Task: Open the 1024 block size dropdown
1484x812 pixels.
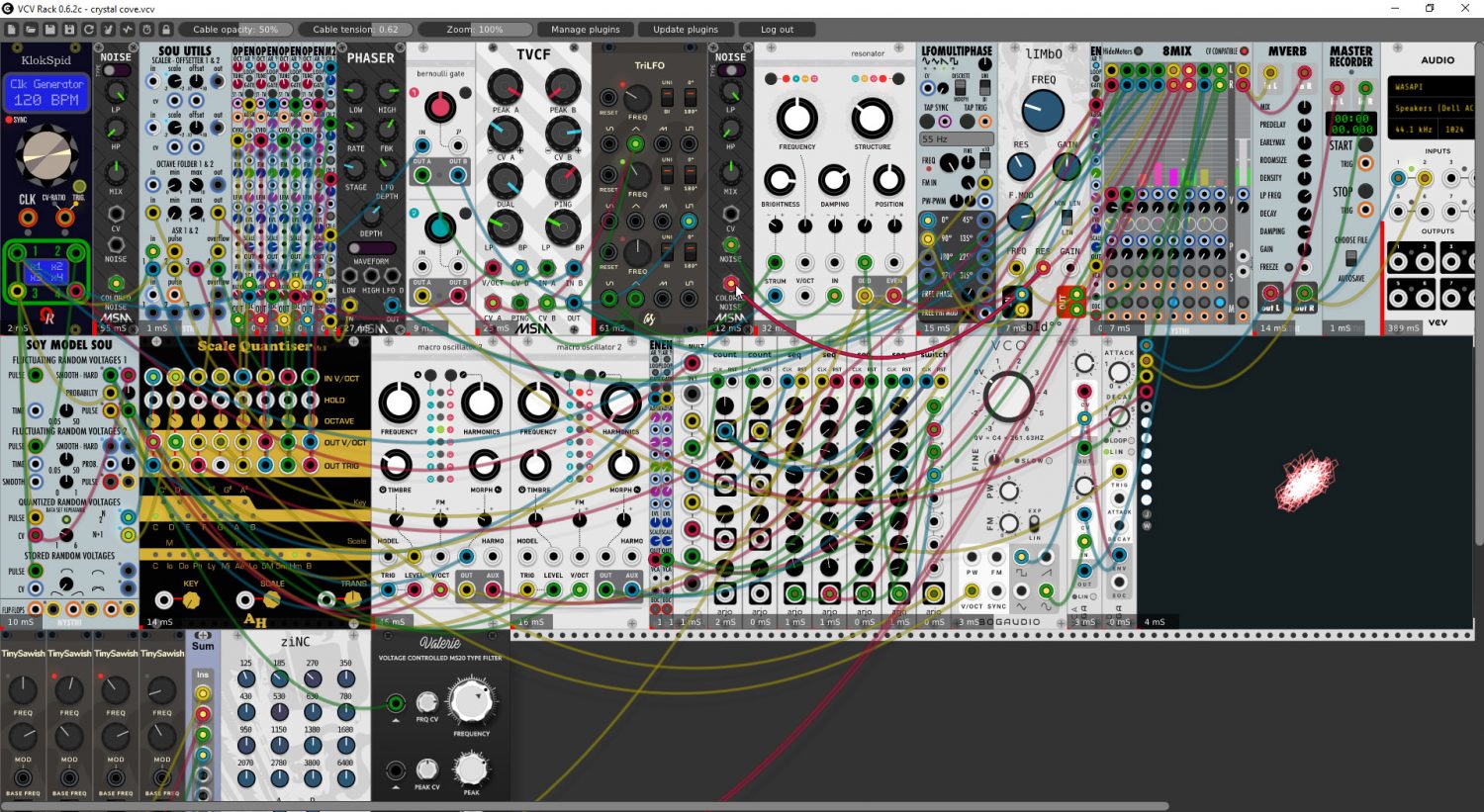Action: [1457, 130]
